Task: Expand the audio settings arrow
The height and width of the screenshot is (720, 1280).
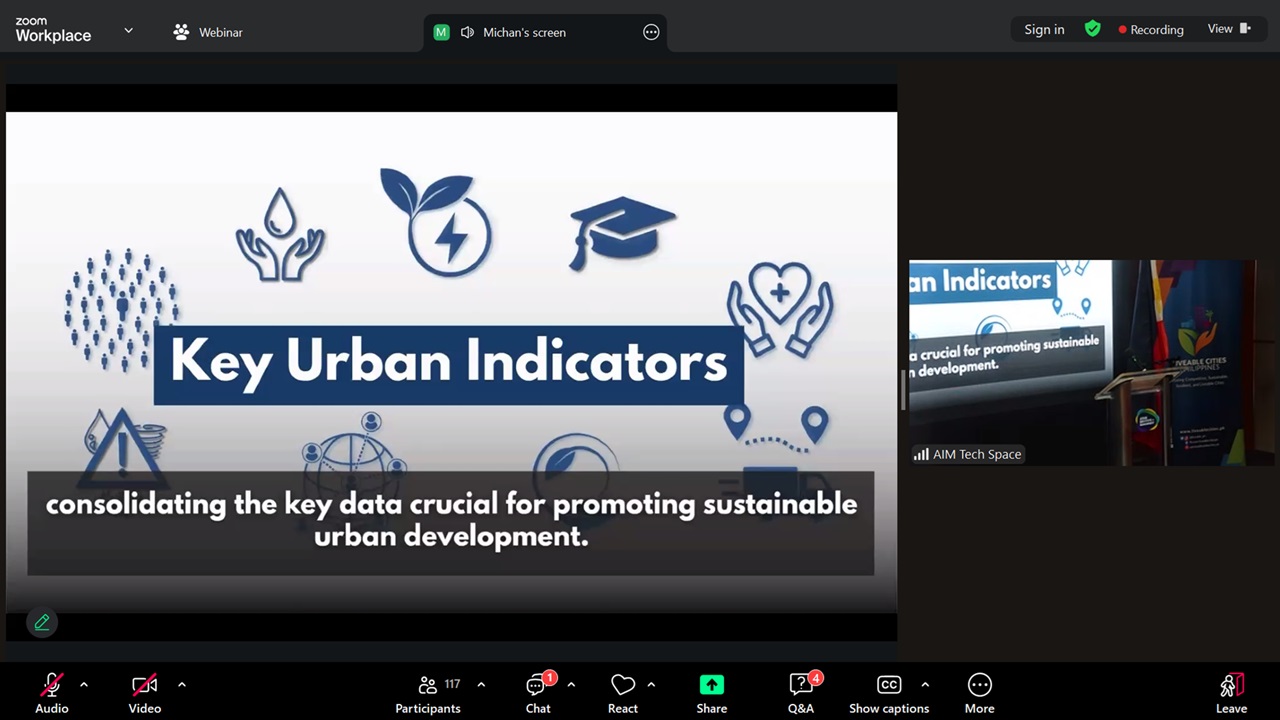Action: pyautogui.click(x=84, y=685)
